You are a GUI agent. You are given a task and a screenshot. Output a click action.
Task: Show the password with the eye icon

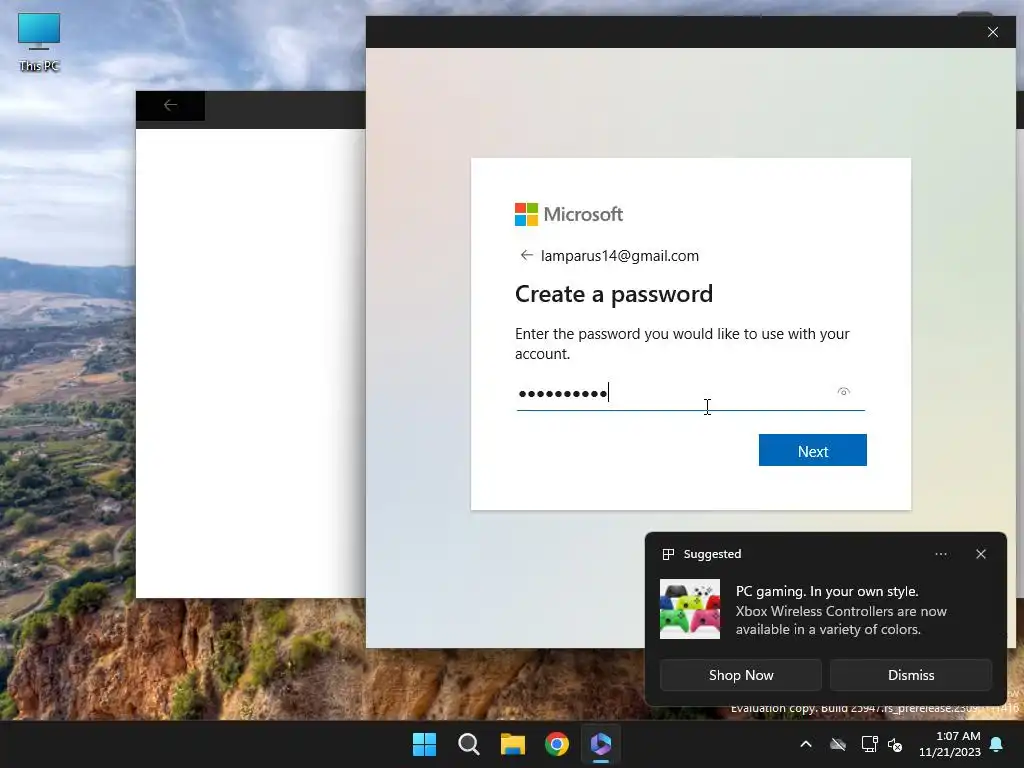coord(843,392)
